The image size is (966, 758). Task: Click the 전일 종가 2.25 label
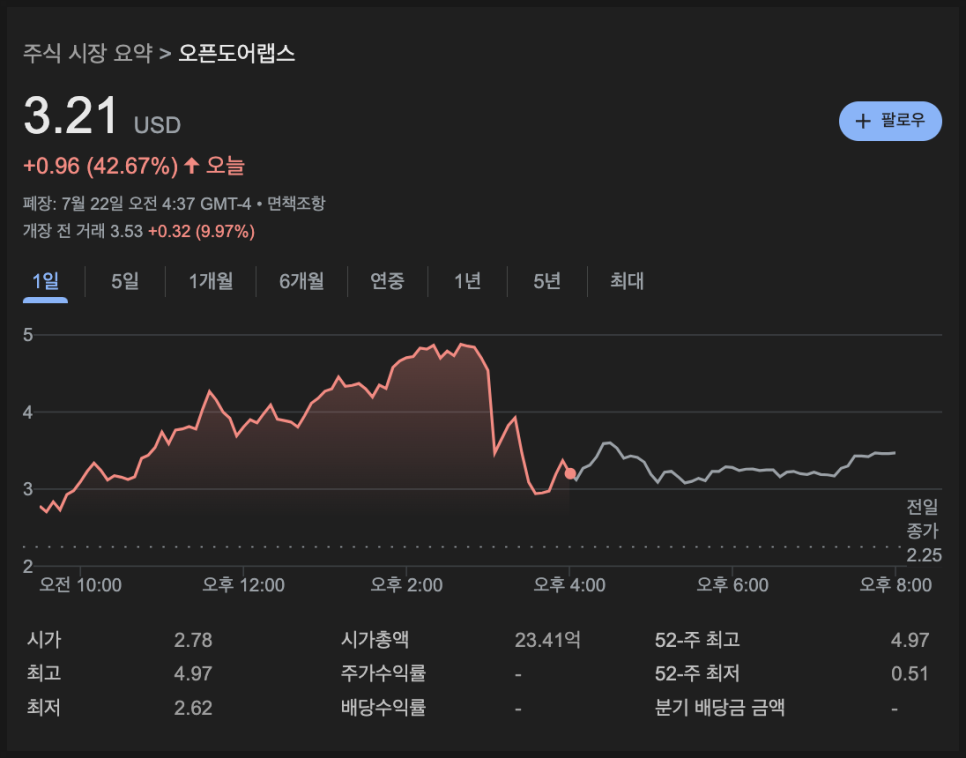pyautogui.click(x=923, y=531)
